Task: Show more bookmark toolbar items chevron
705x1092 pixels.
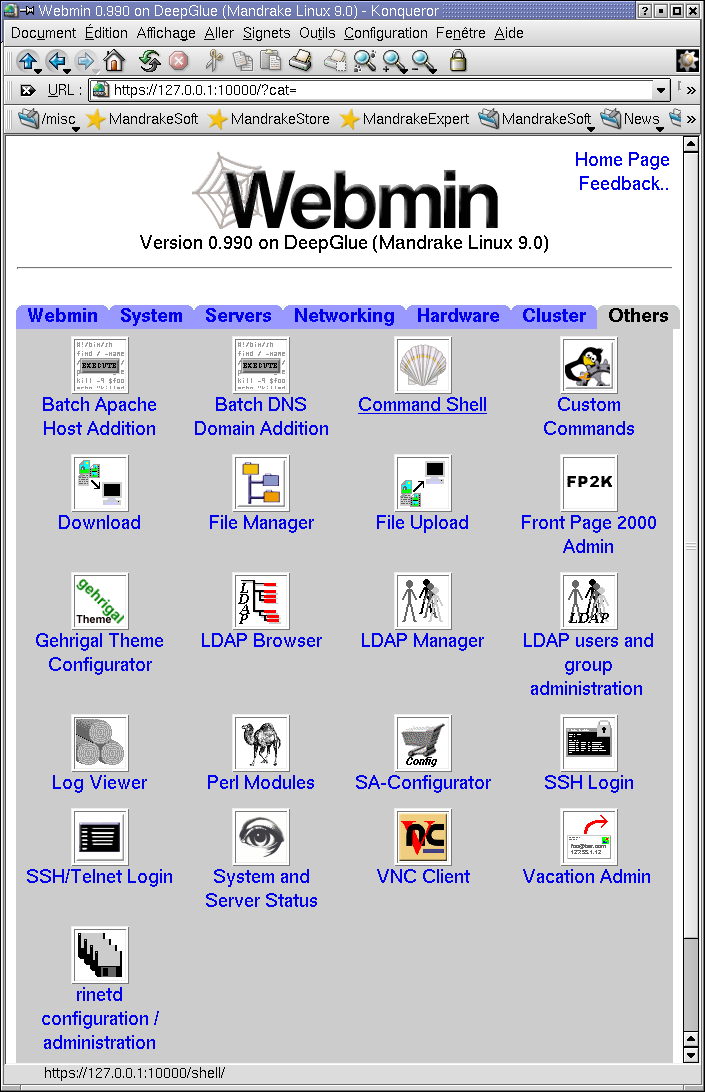Action: 690,119
